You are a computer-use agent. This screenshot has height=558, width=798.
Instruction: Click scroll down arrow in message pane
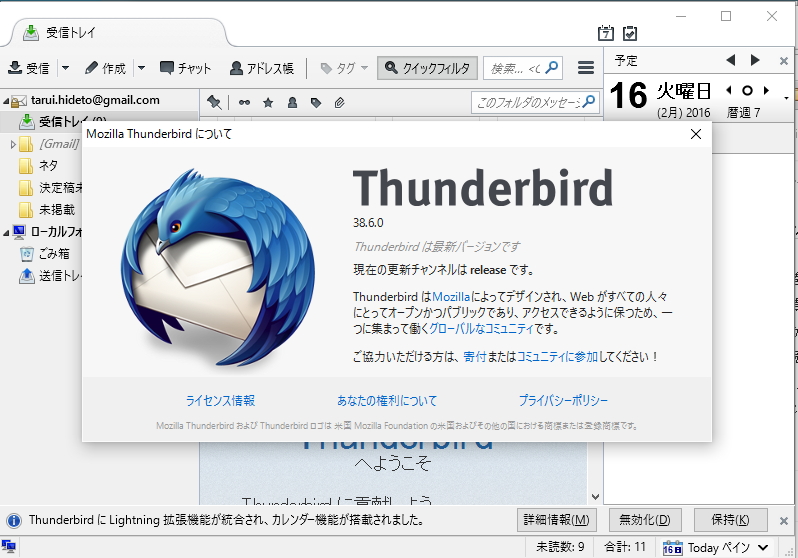click(x=595, y=497)
